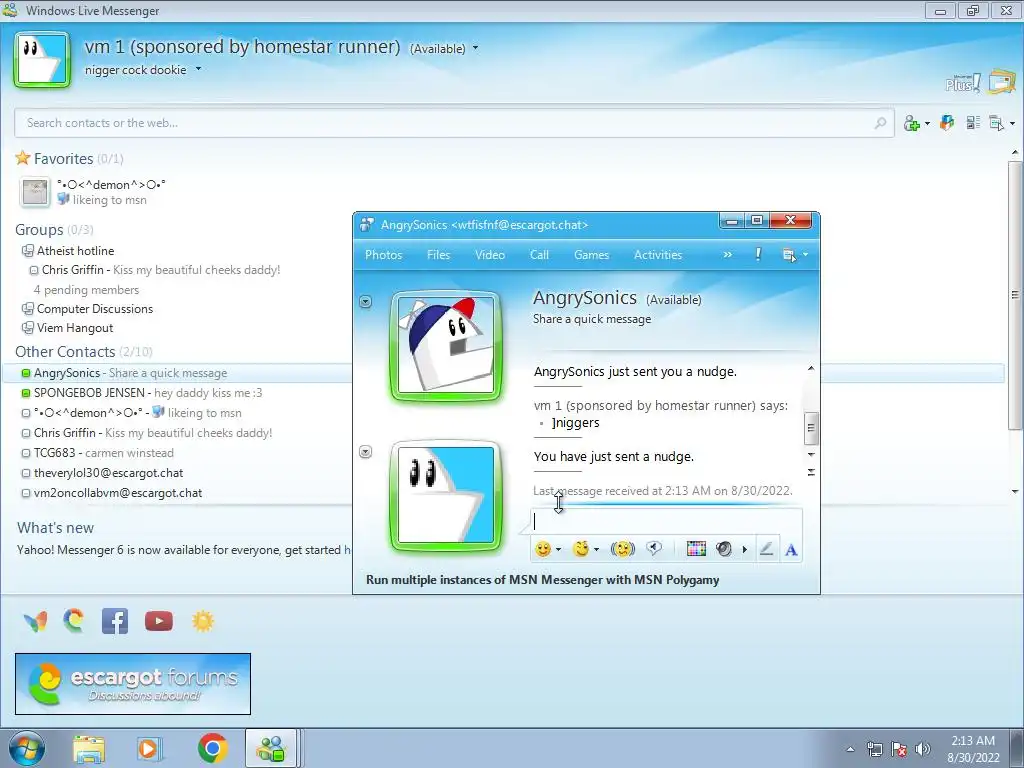Open the escargot forums banner
Screen dimensions: 1024x768
(x=133, y=684)
